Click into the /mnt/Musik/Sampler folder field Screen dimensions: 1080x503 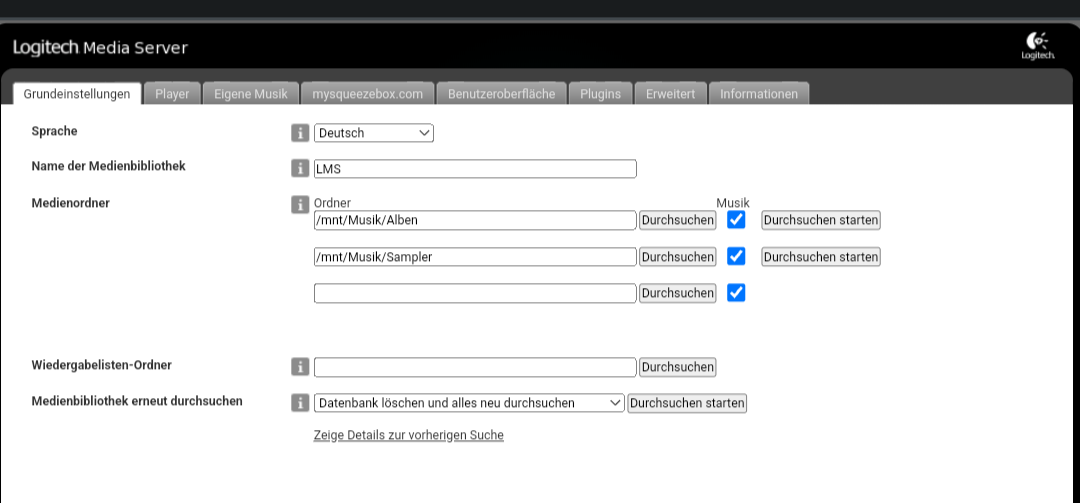(x=475, y=257)
